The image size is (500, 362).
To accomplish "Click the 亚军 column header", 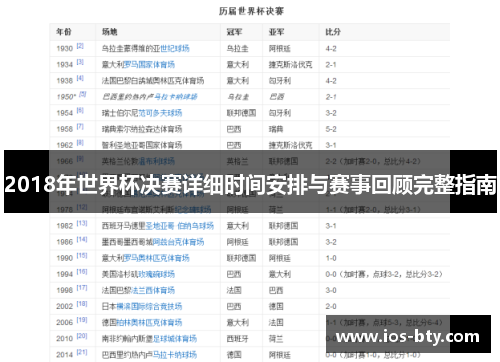I will tap(276, 32).
